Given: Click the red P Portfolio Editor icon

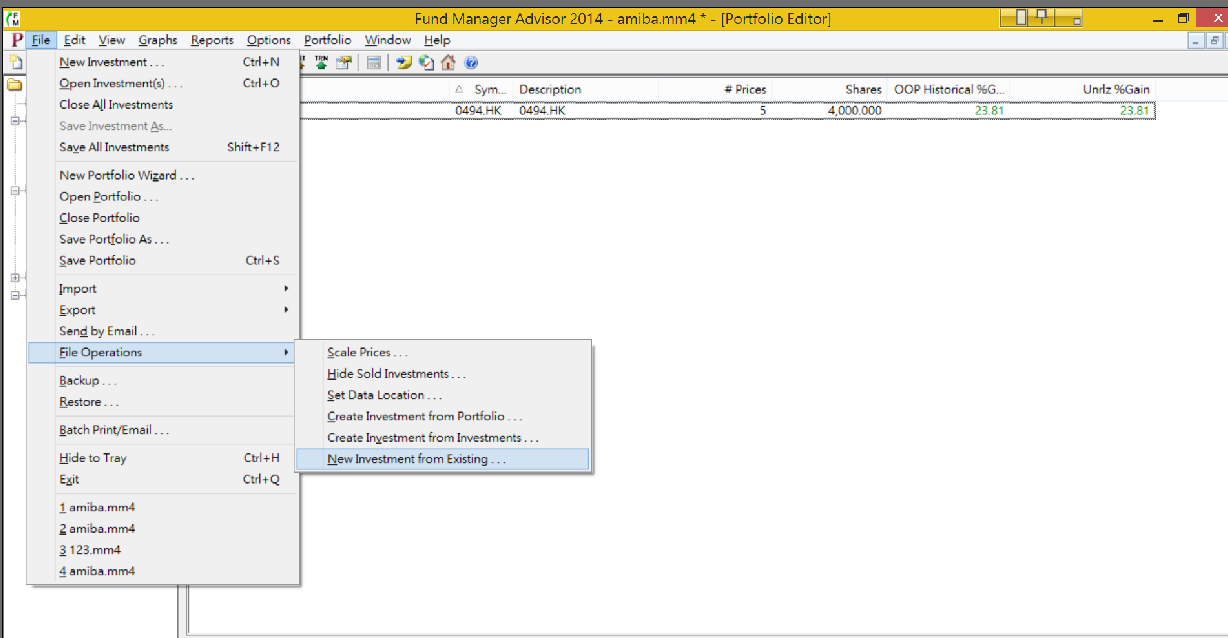Looking at the screenshot, I should pyautogui.click(x=16, y=40).
